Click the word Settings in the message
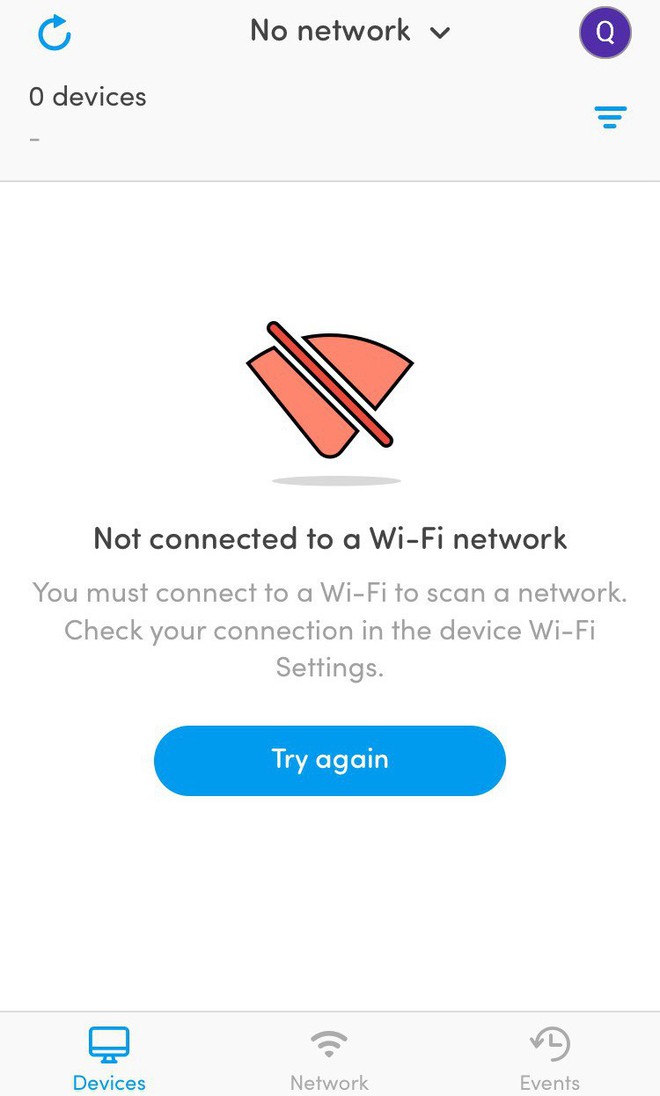Viewport: 660px width, 1096px height. point(329,668)
